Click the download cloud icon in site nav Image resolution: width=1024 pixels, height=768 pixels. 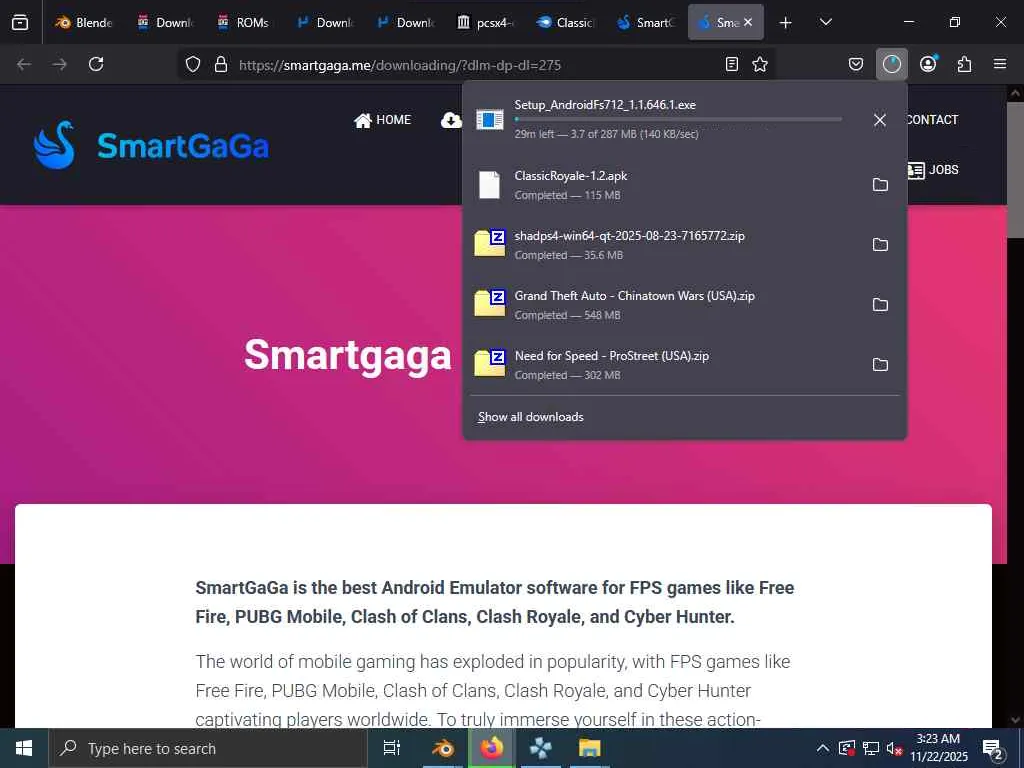tap(451, 120)
